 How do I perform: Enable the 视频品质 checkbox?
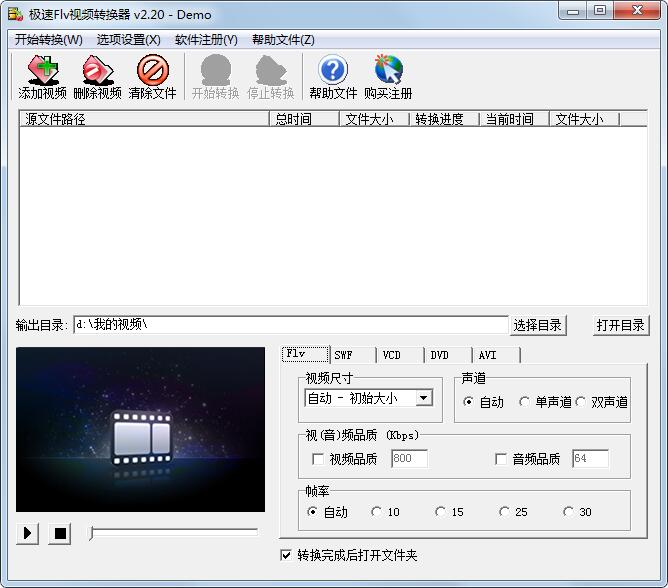tap(318, 459)
